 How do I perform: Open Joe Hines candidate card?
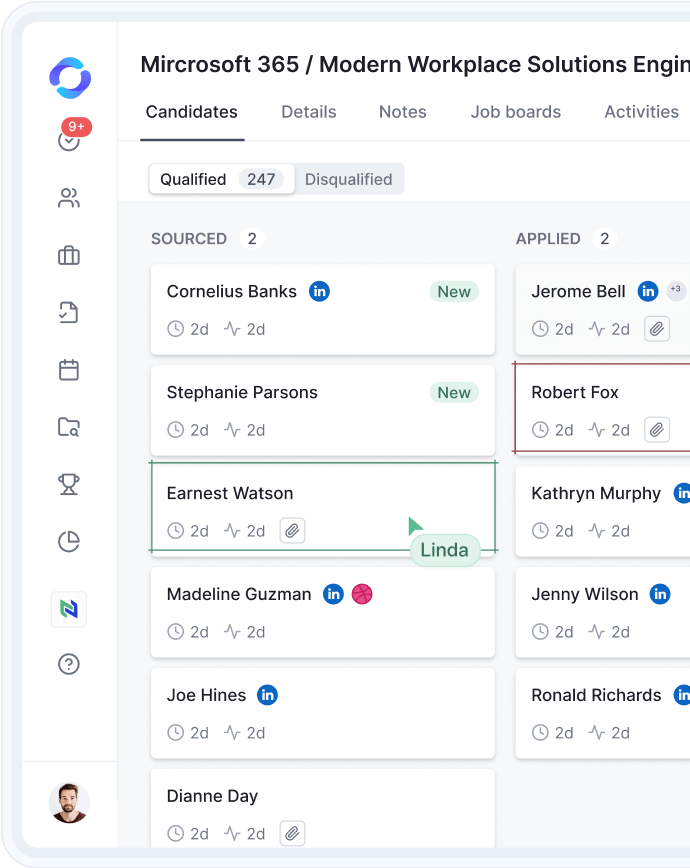pyautogui.click(x=322, y=713)
